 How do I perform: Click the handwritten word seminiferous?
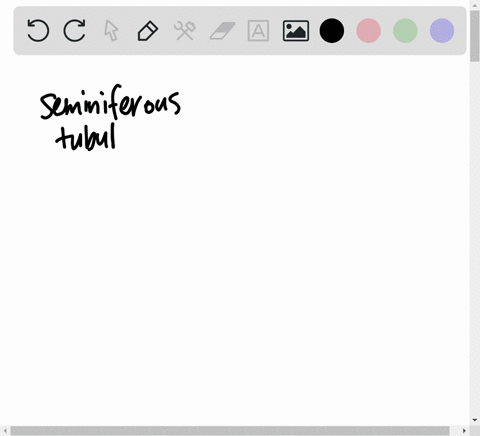click(x=110, y=102)
